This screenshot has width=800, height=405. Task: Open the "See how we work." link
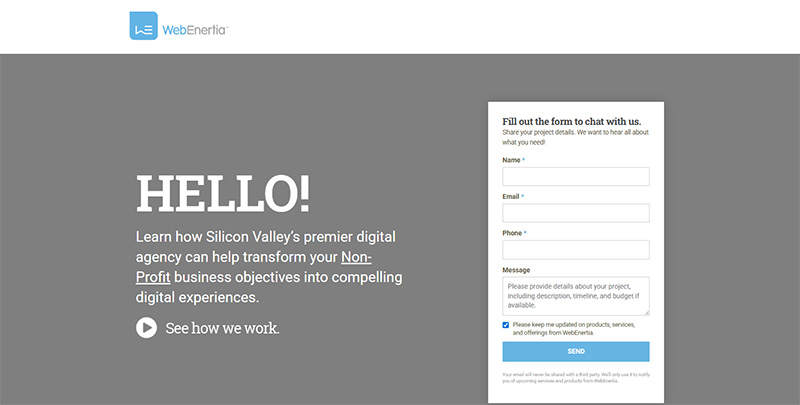pyautogui.click(x=222, y=327)
